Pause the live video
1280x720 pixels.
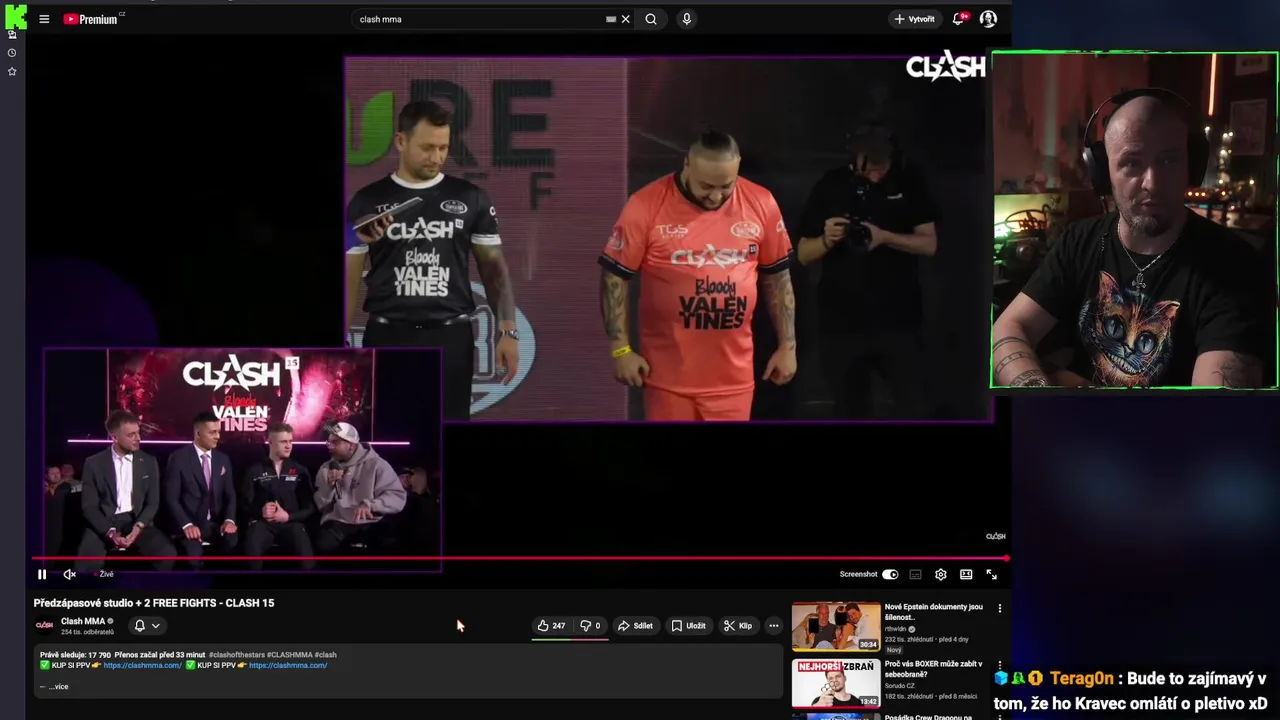tap(42, 575)
